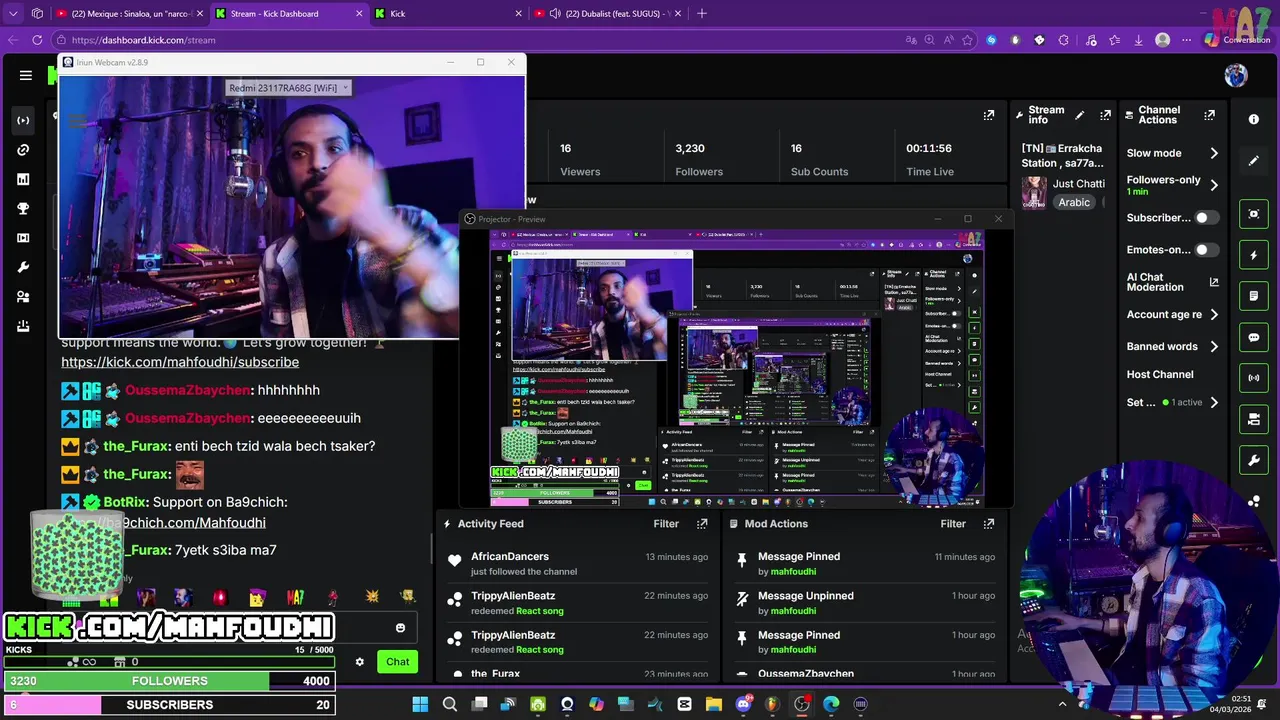Switch to the Stream - Kick Dashboard tab
Viewport: 1280px width, 720px height.
click(x=288, y=14)
